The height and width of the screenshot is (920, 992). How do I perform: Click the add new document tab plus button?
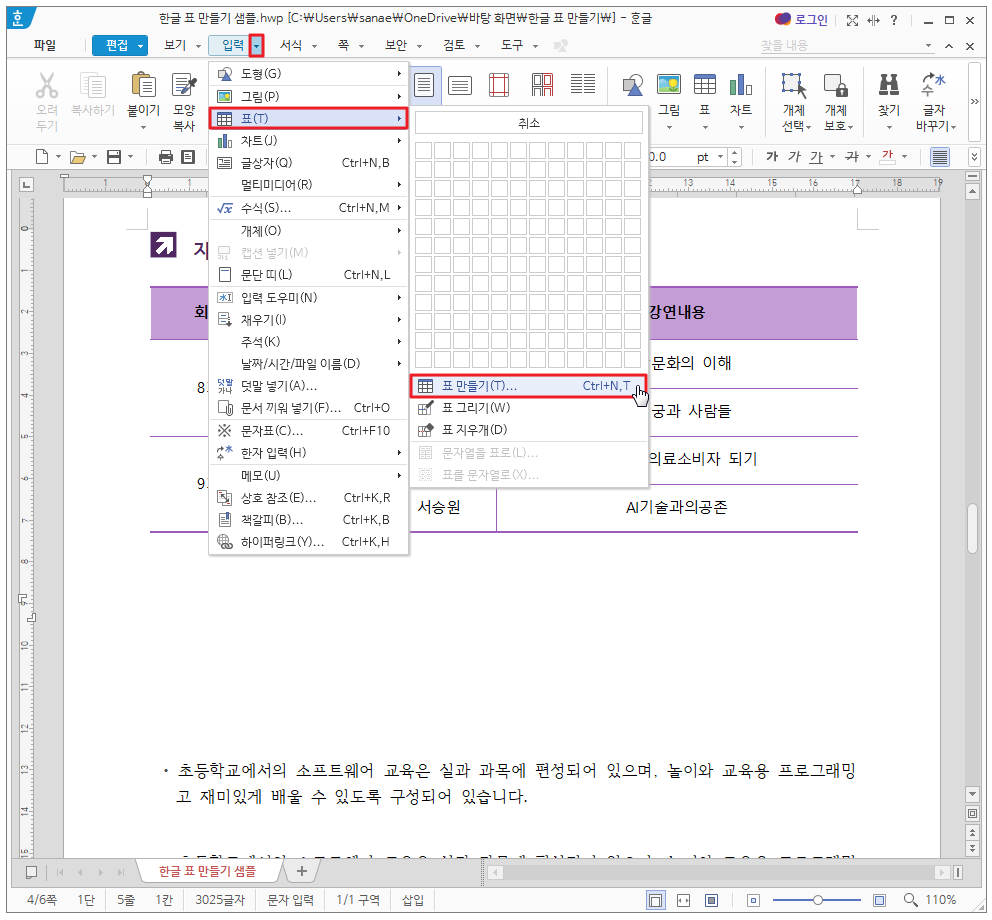click(x=302, y=871)
